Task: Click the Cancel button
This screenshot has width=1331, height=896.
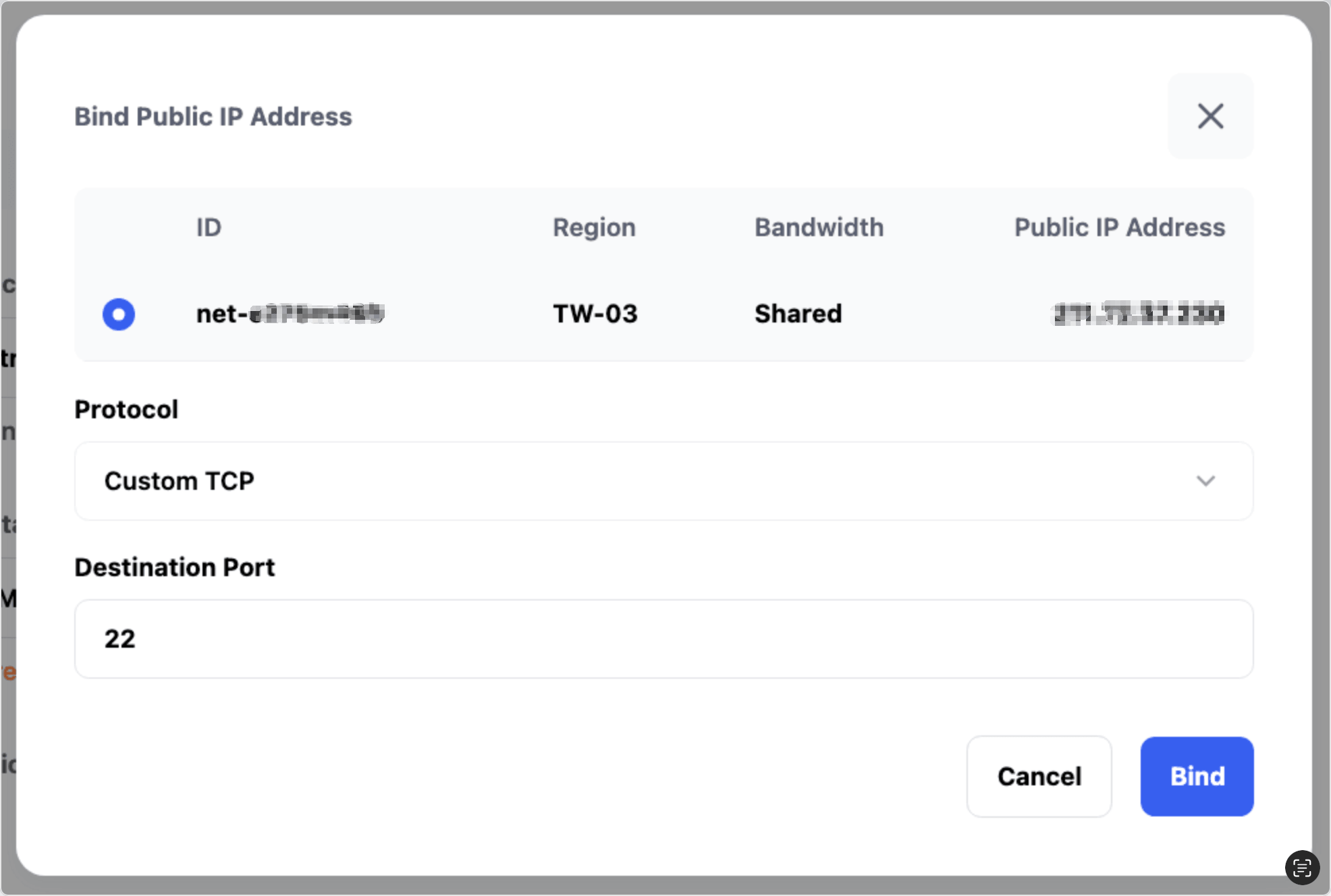Action: click(x=1039, y=777)
